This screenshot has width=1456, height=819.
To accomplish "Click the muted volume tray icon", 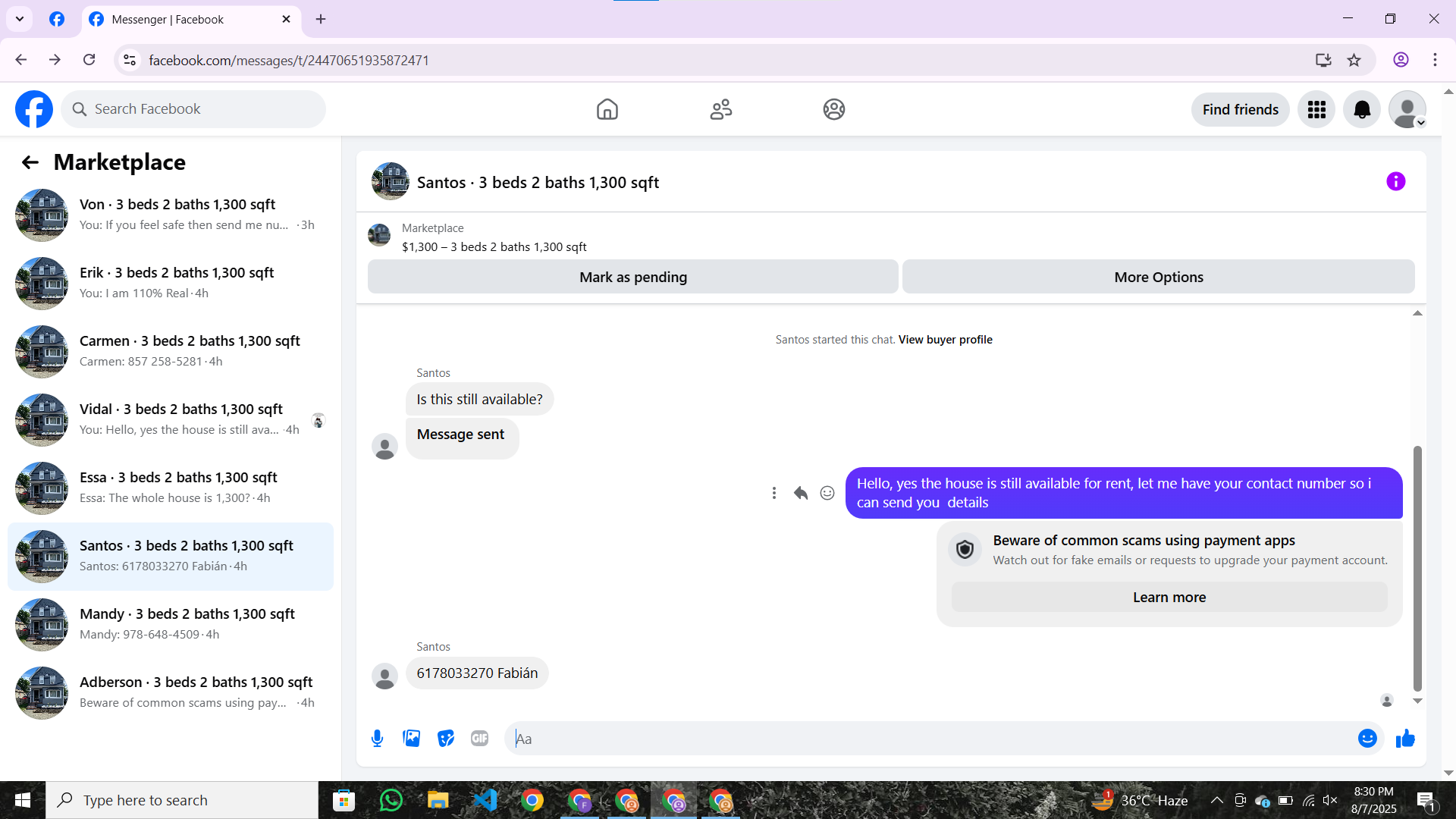I will pos(1330,800).
